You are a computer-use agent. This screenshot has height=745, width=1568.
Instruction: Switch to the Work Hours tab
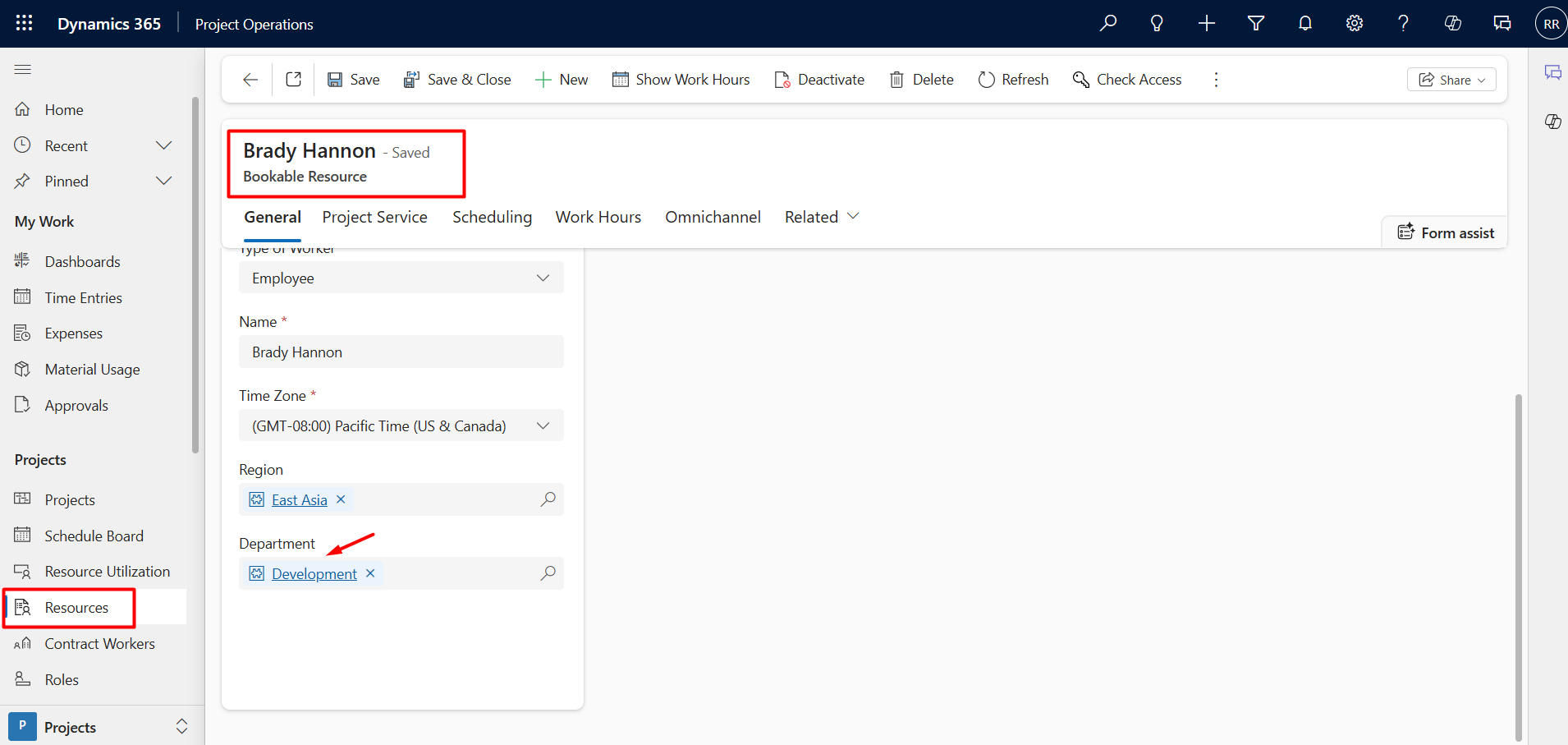tap(598, 217)
